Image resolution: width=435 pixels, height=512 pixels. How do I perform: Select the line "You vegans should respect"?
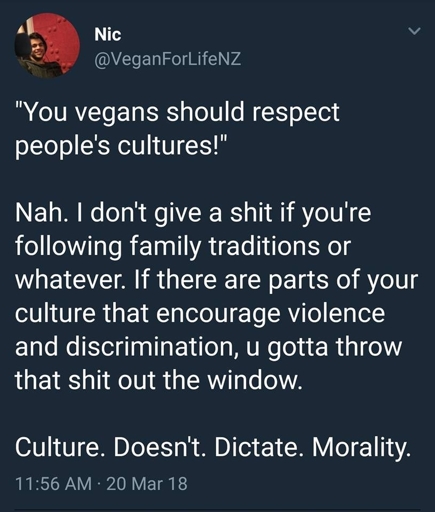click(177, 112)
